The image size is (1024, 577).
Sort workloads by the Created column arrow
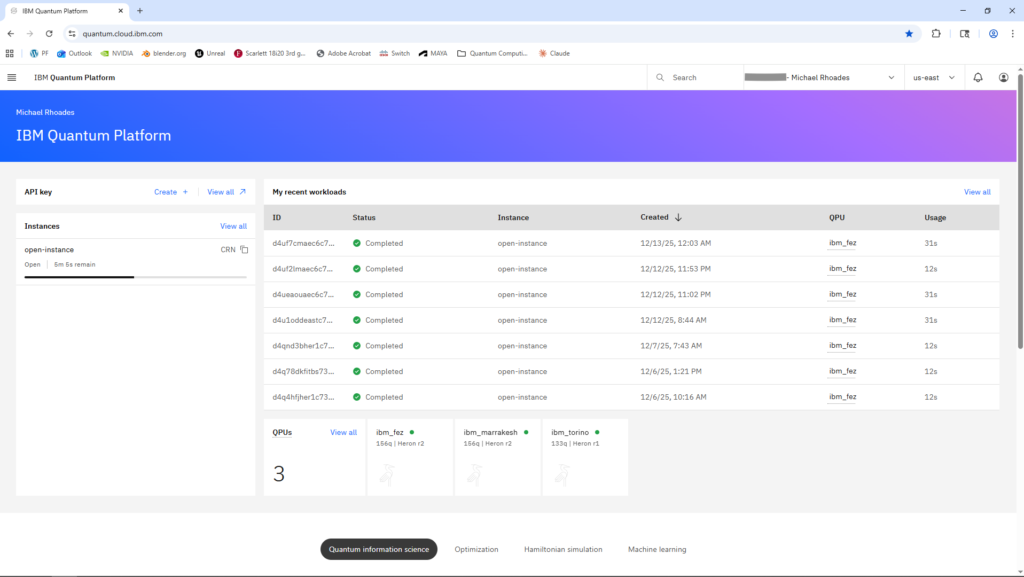[x=678, y=217]
